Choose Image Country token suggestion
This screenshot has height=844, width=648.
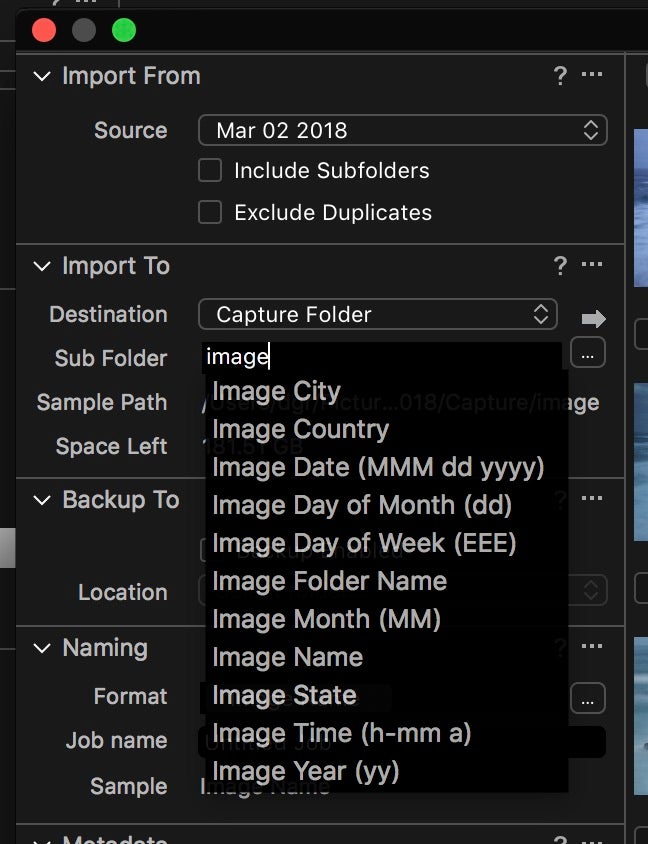386,429
